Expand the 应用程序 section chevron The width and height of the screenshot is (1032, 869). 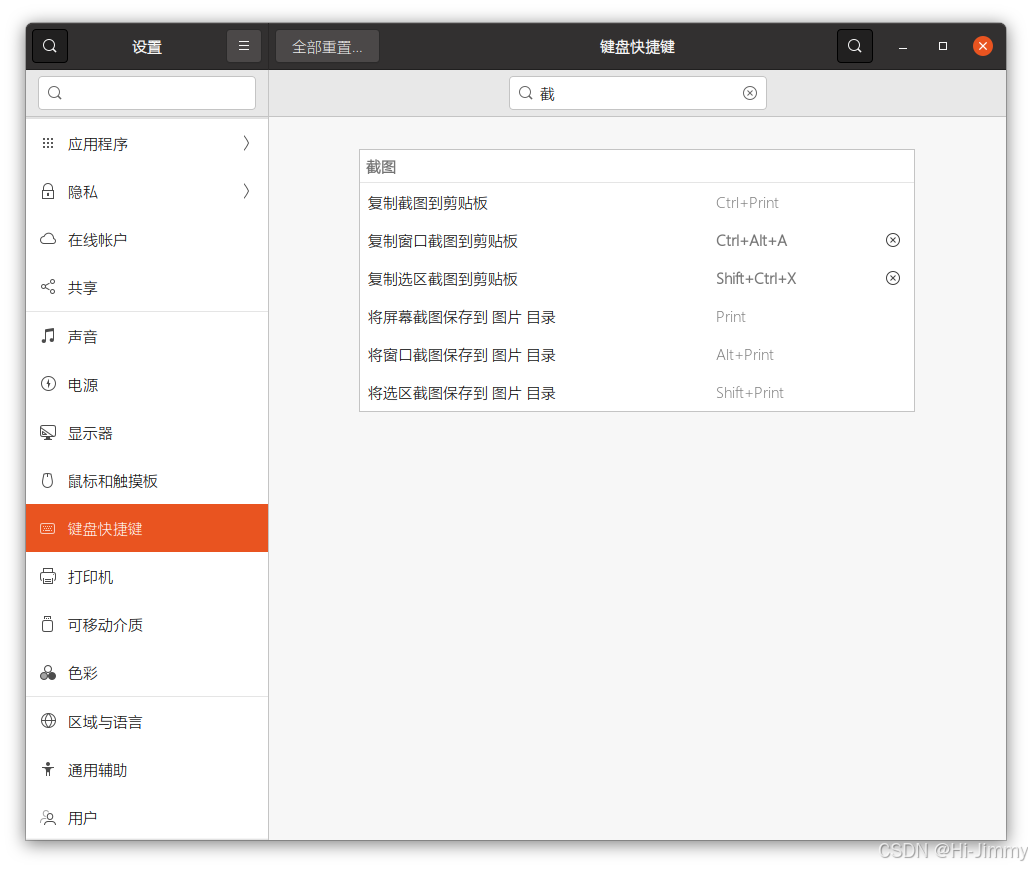click(x=246, y=143)
